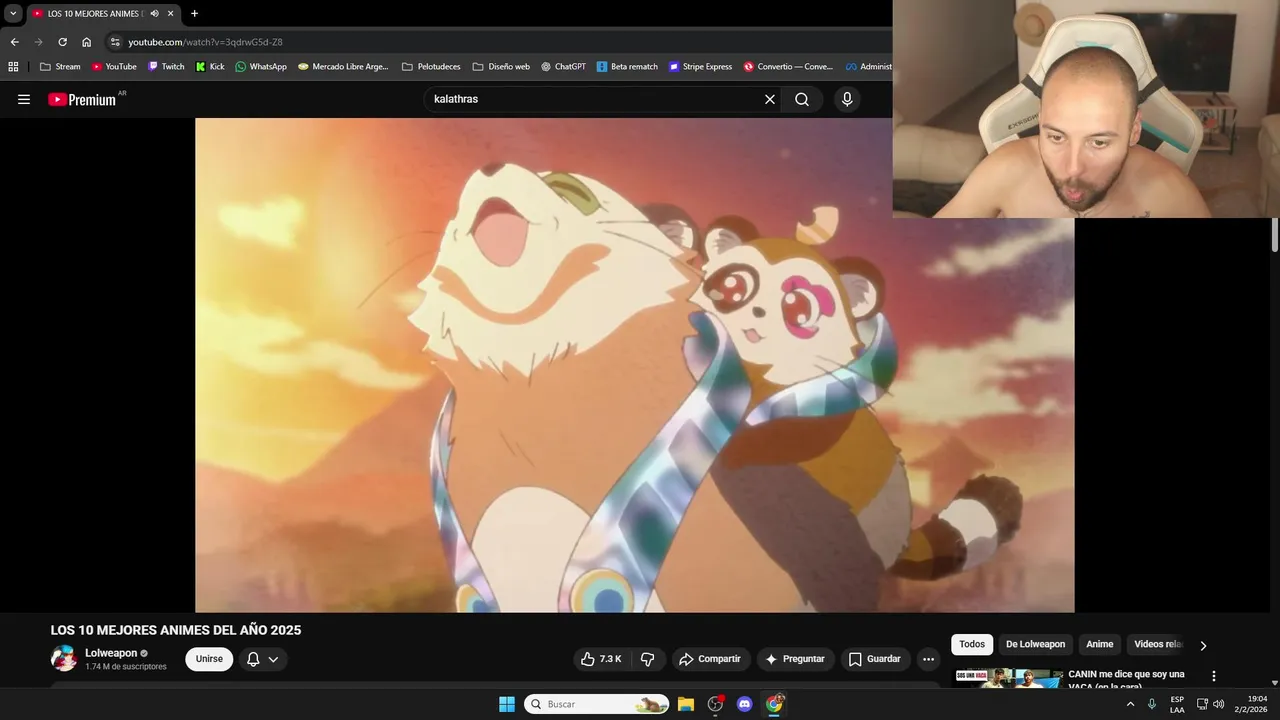The width and height of the screenshot is (1280, 720).
Task: Open the CANIN me dice video title
Action: click(1126, 679)
